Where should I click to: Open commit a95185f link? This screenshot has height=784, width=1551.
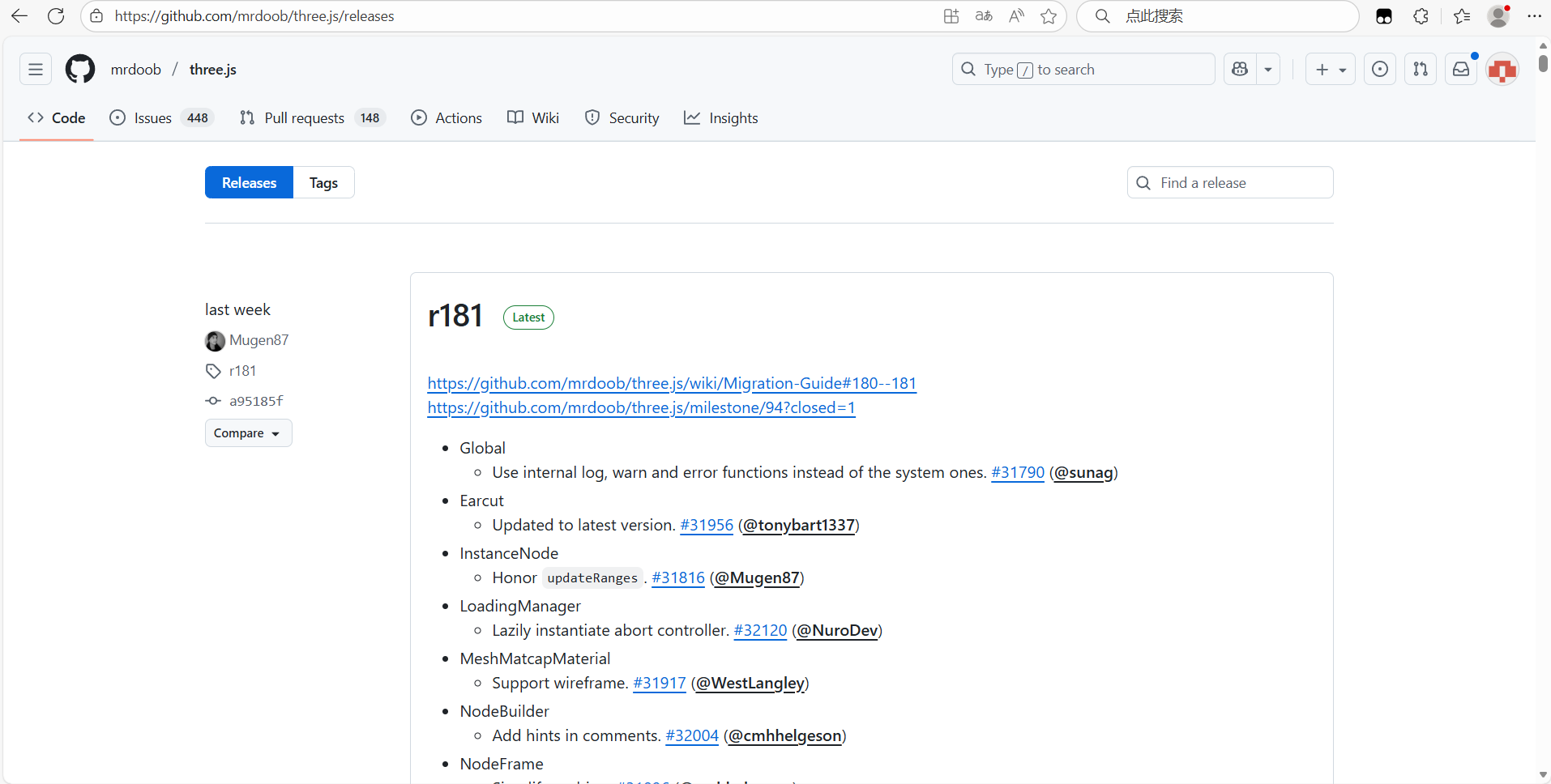[256, 401]
